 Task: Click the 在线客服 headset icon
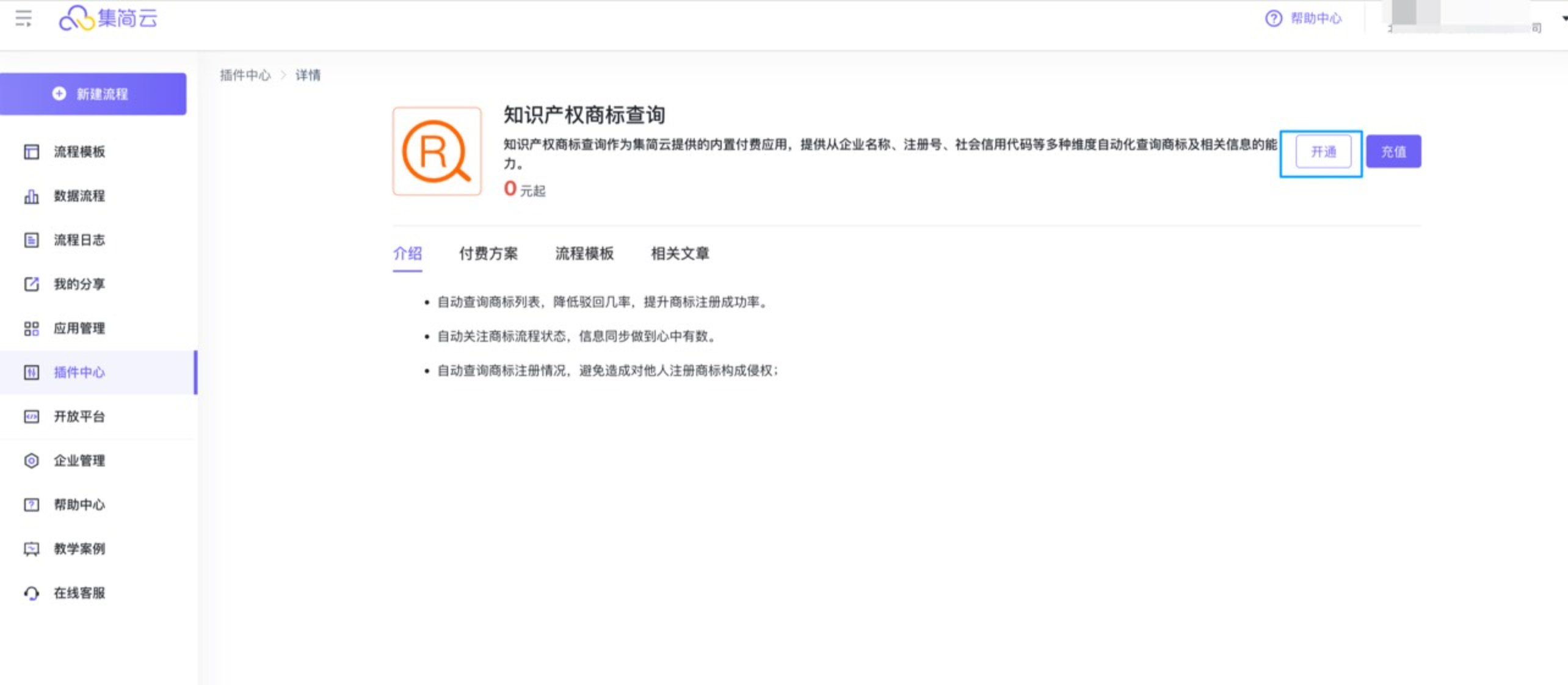[x=31, y=593]
